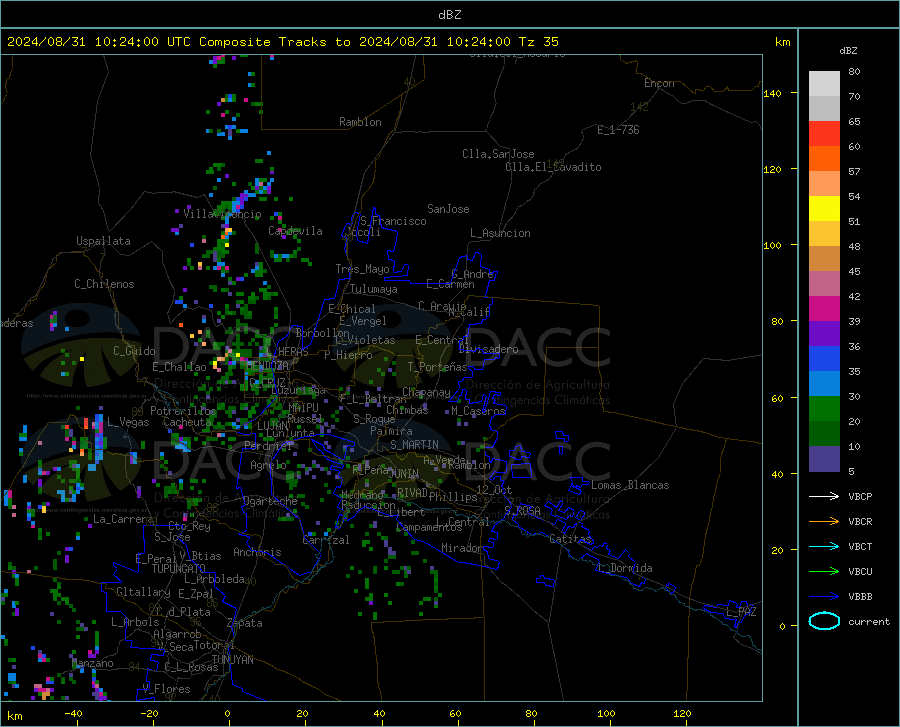Click the '140' tick on right axis
This screenshot has width=900, height=727.
[772, 93]
